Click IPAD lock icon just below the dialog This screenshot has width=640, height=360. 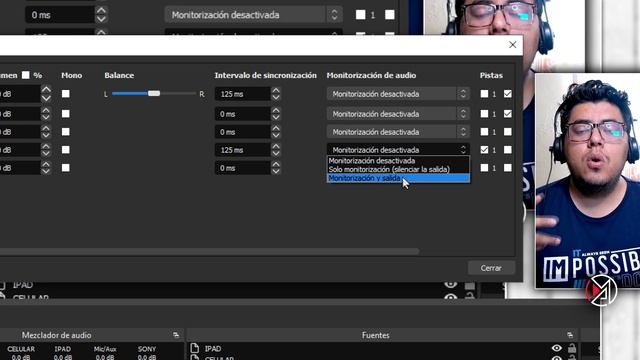470,284
